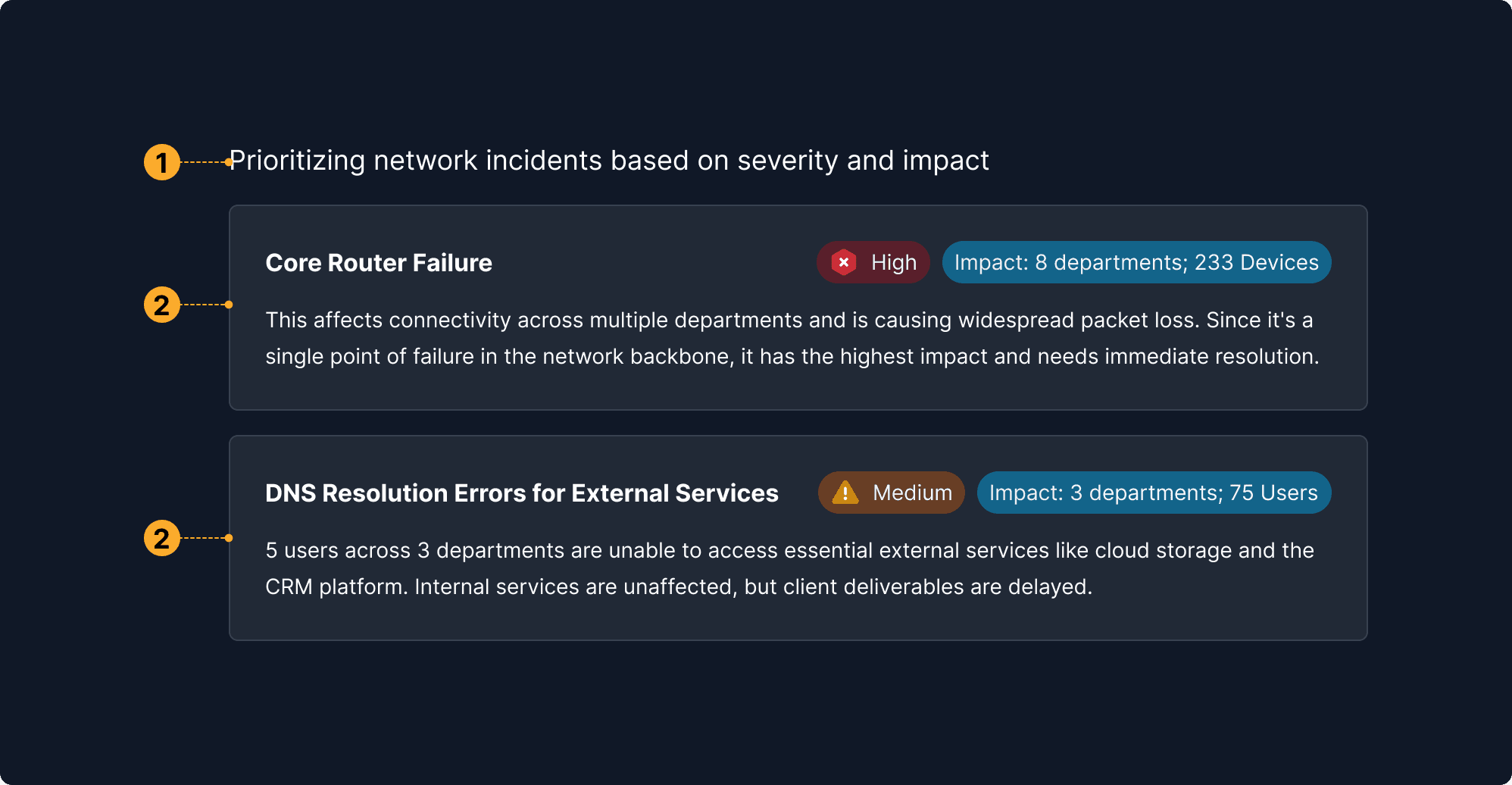Select the DNS Resolution Errors for External Services title
The height and width of the screenshot is (785, 1512).
[x=521, y=493]
